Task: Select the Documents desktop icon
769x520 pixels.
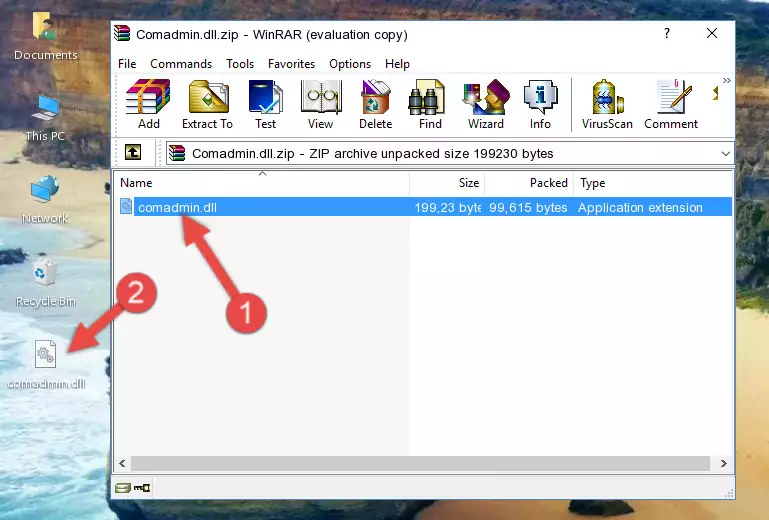Action: (x=45, y=36)
